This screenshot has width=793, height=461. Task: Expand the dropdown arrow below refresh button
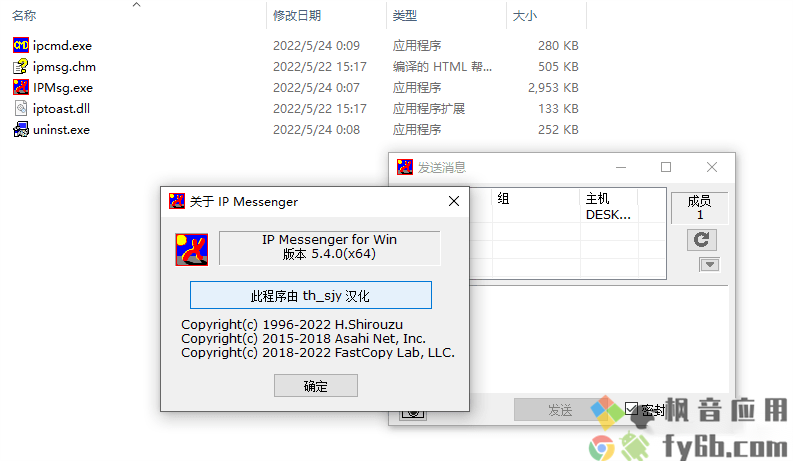click(710, 264)
